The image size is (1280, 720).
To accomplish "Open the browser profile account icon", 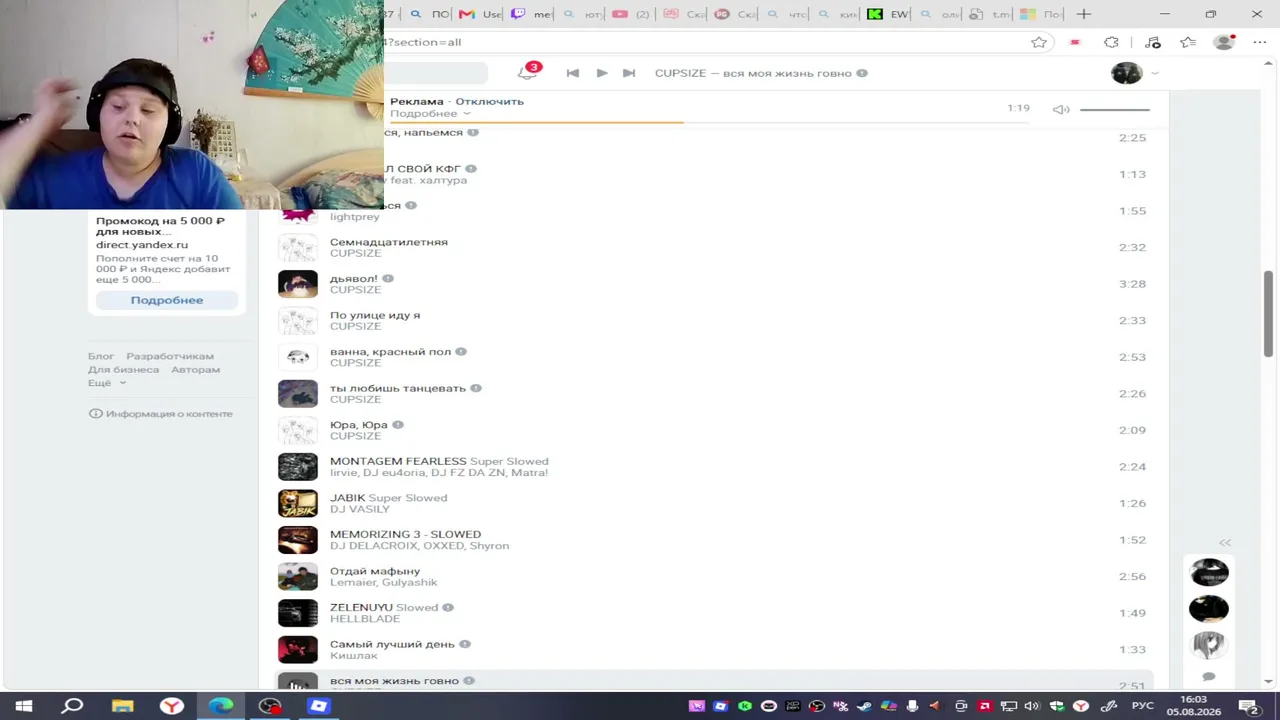I will [1224, 42].
